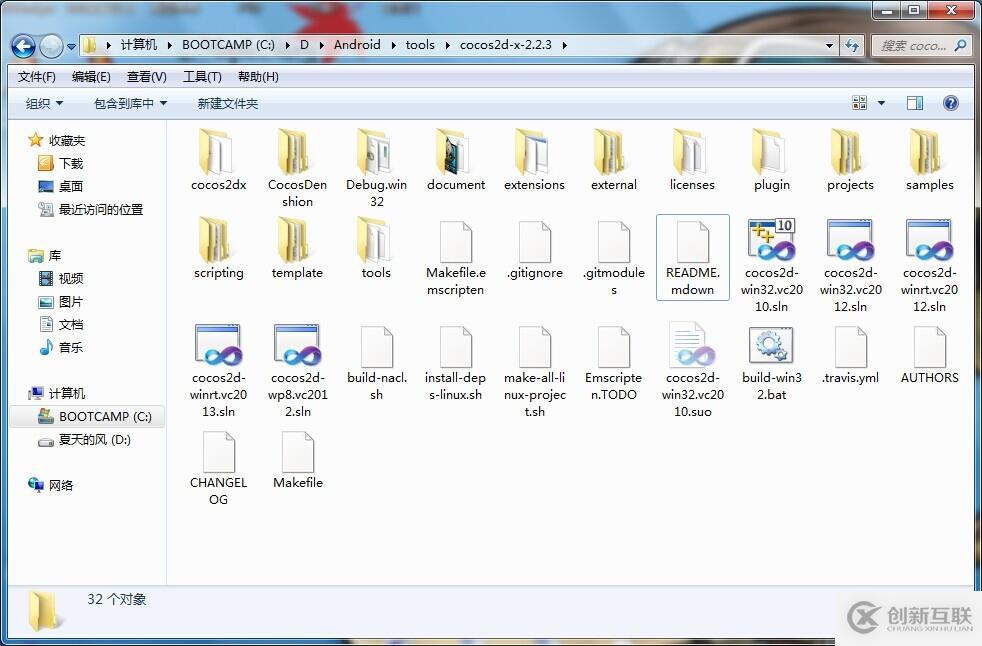
Task: Select the template folder
Action: [297, 248]
